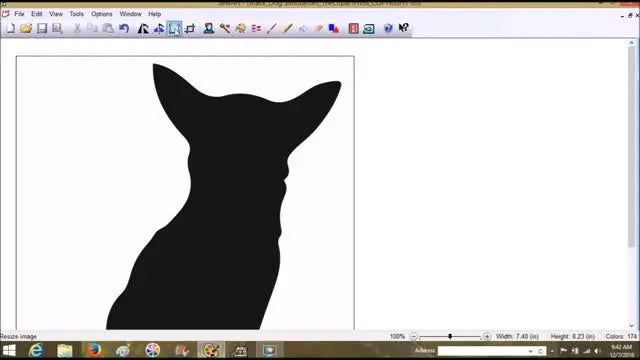Viewport: 640px width, 360px height.
Task: Open File Explorer from taskbar
Action: point(64,350)
